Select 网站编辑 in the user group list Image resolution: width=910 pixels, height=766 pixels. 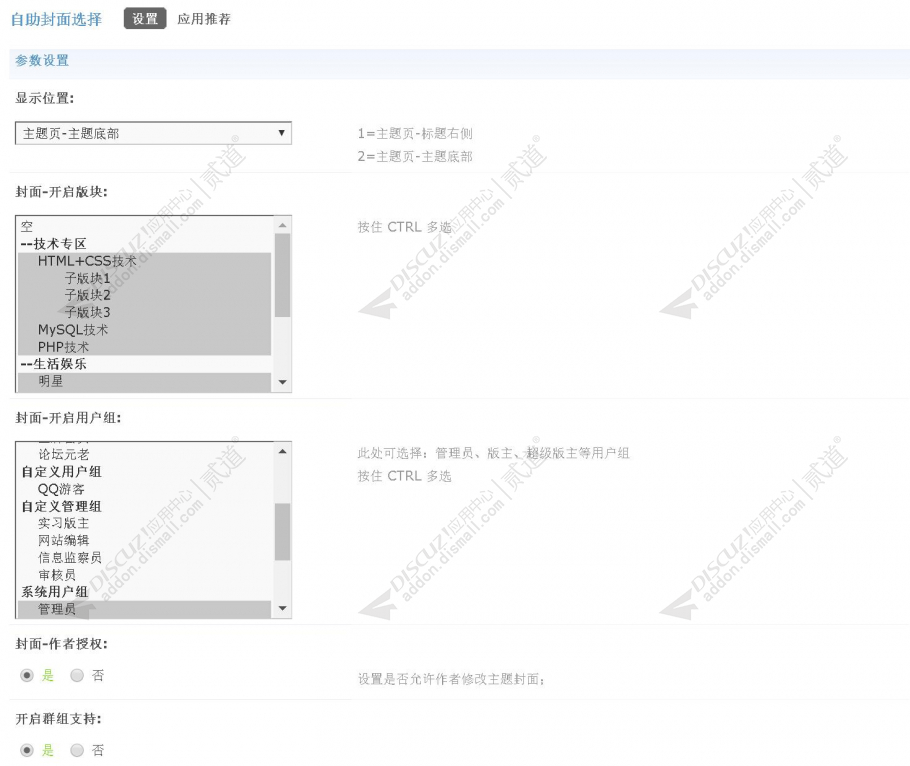click(145, 540)
